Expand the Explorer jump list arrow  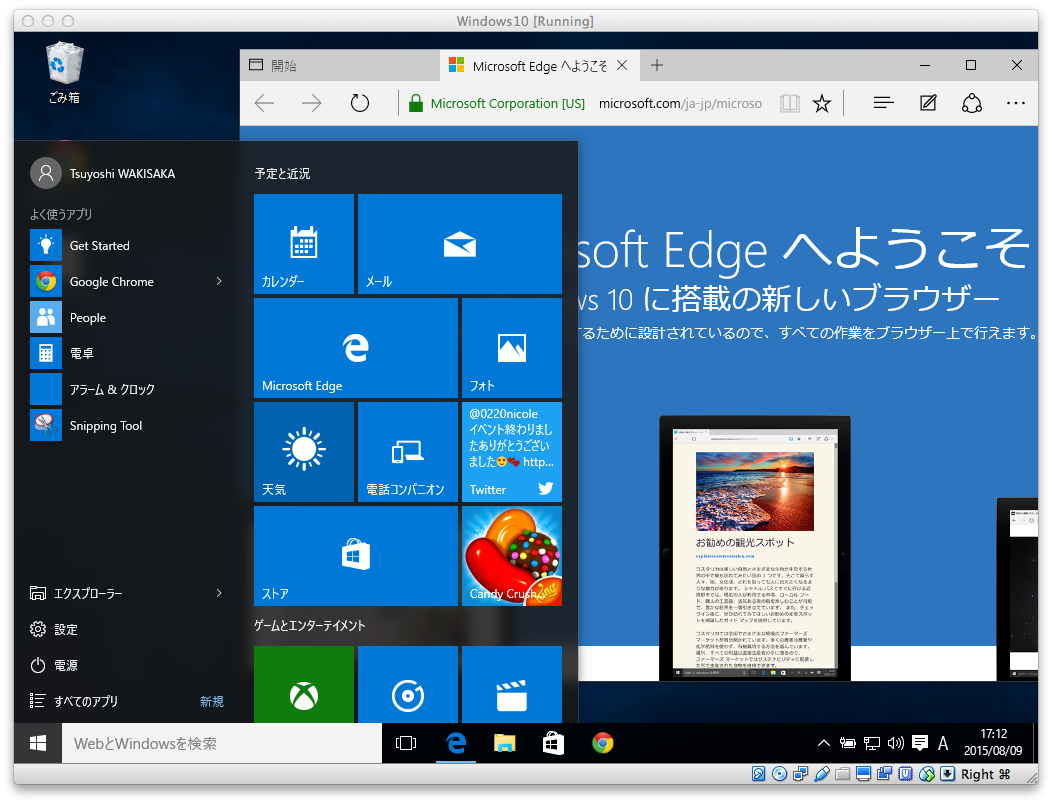pyautogui.click(x=219, y=593)
